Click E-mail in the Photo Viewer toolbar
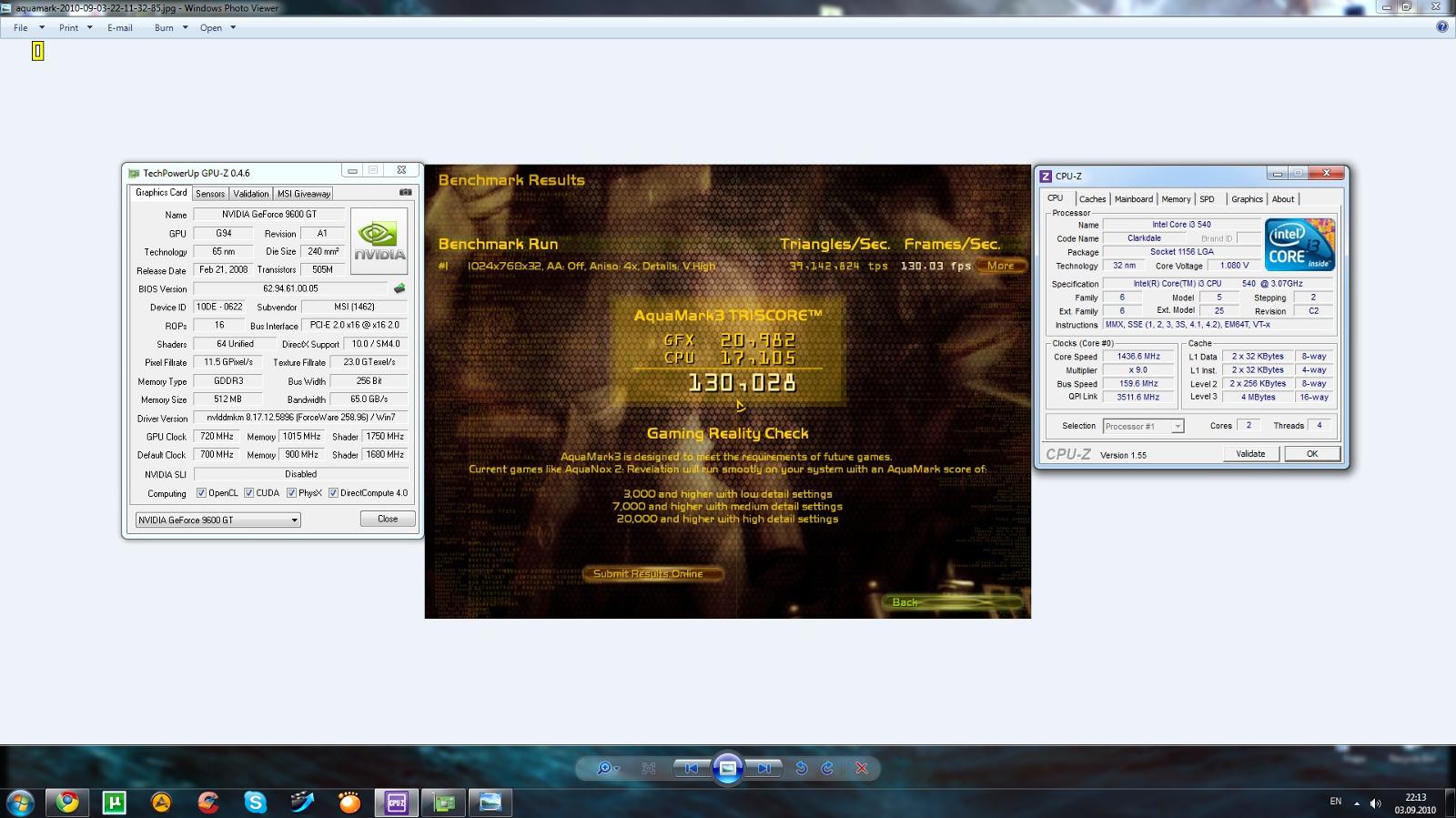1456x818 pixels. click(120, 27)
